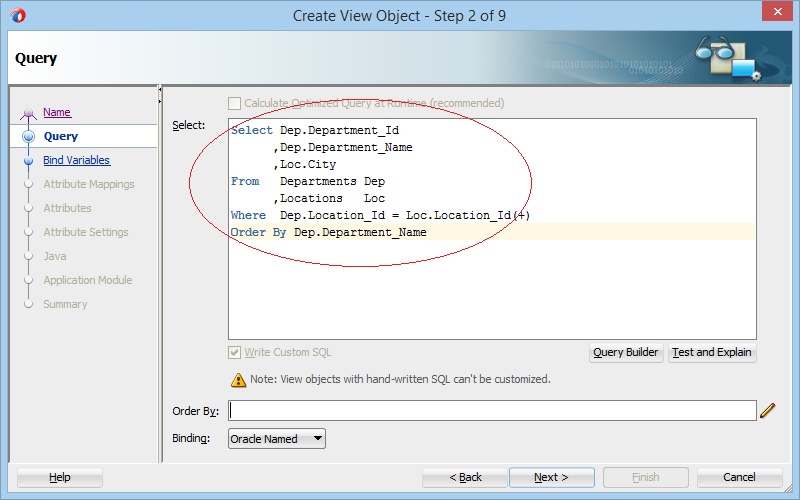Toggle Calculate Optimized Query at Runtime checkbox
This screenshot has width=800, height=500.
coord(234,104)
